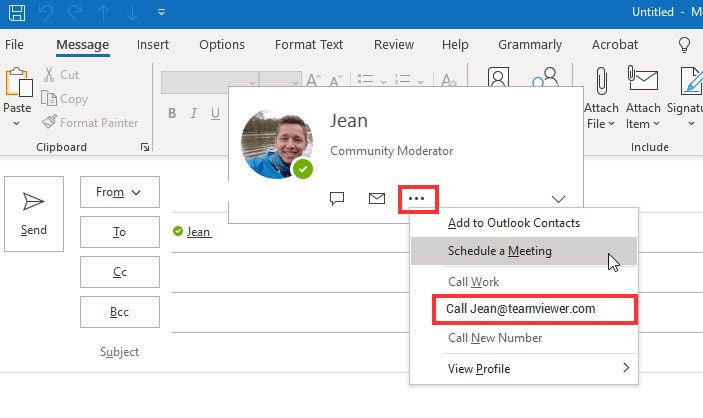Open the font name combo box
Image resolution: width=703 pixels, height=418 pixels.
210,82
